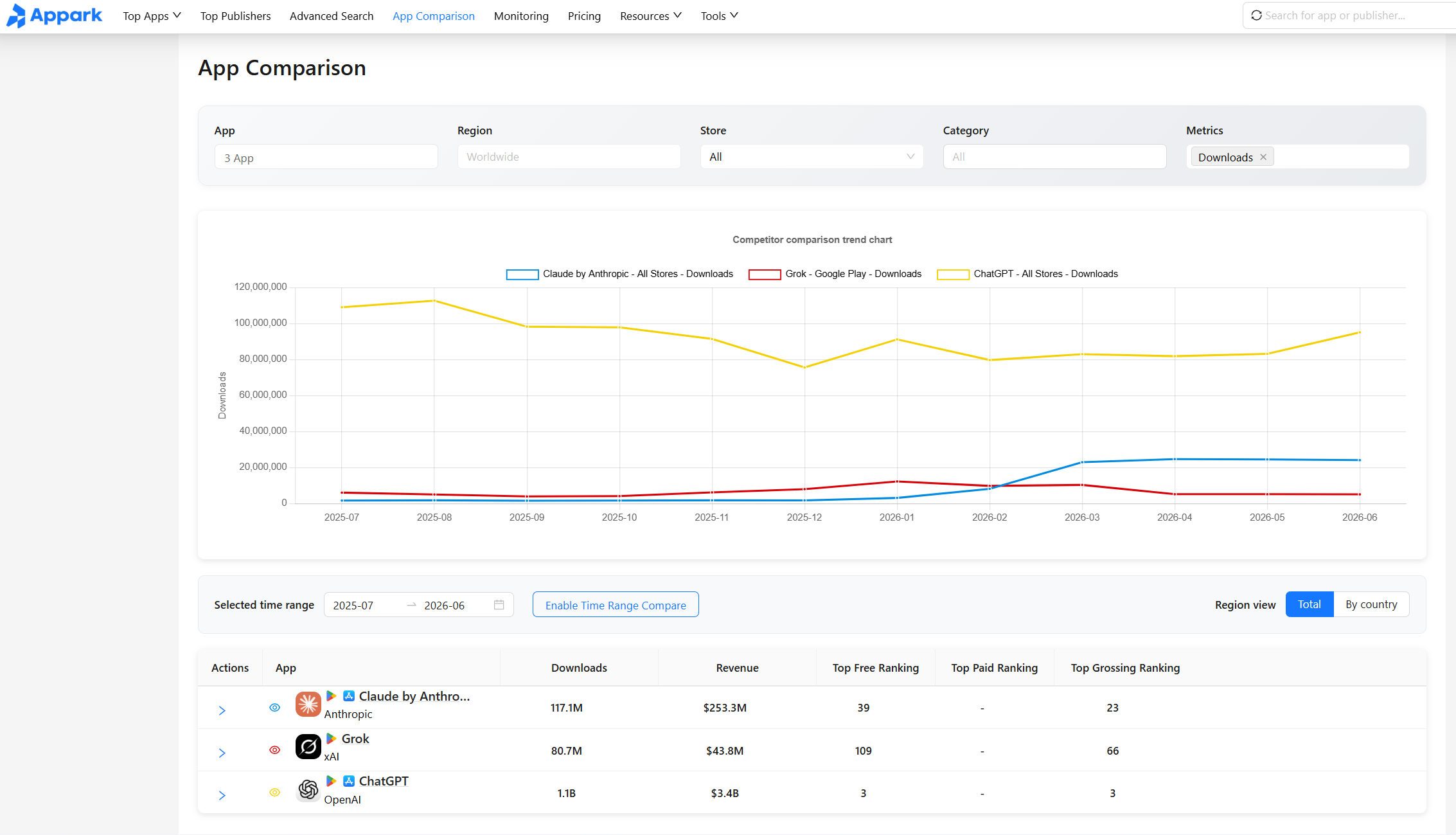1456x835 pixels.
Task: Click the Revenue column header
Action: click(737, 668)
